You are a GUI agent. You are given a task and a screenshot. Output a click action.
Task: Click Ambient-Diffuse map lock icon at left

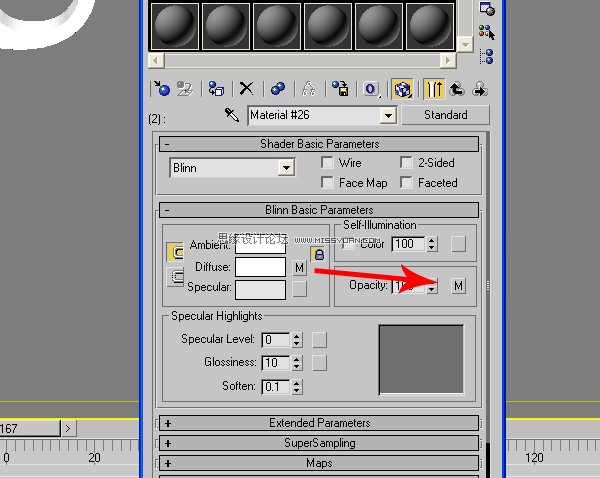175,252
